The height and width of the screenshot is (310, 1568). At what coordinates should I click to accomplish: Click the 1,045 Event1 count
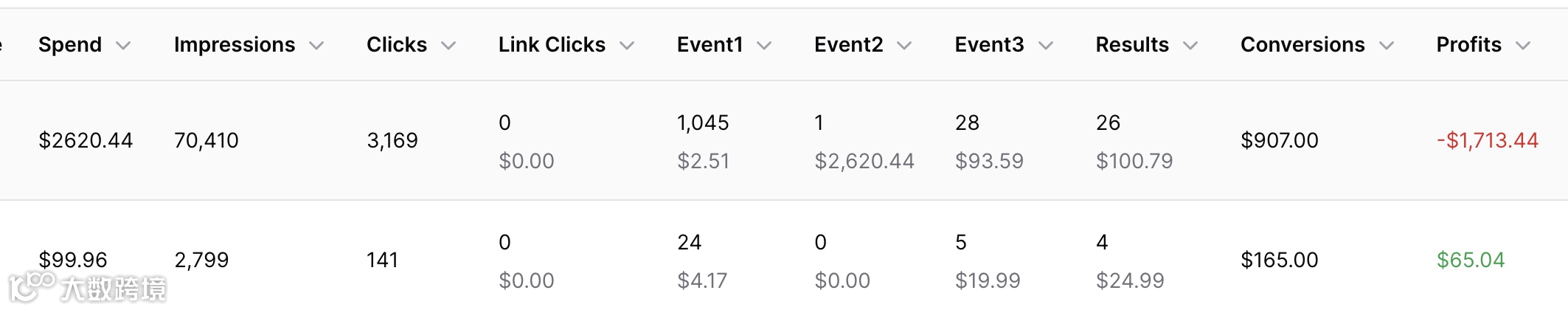703,123
